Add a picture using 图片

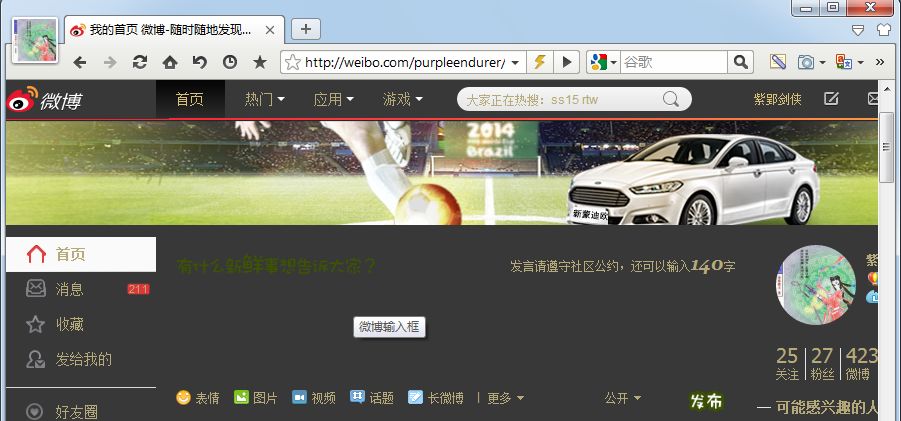pyautogui.click(x=256, y=398)
